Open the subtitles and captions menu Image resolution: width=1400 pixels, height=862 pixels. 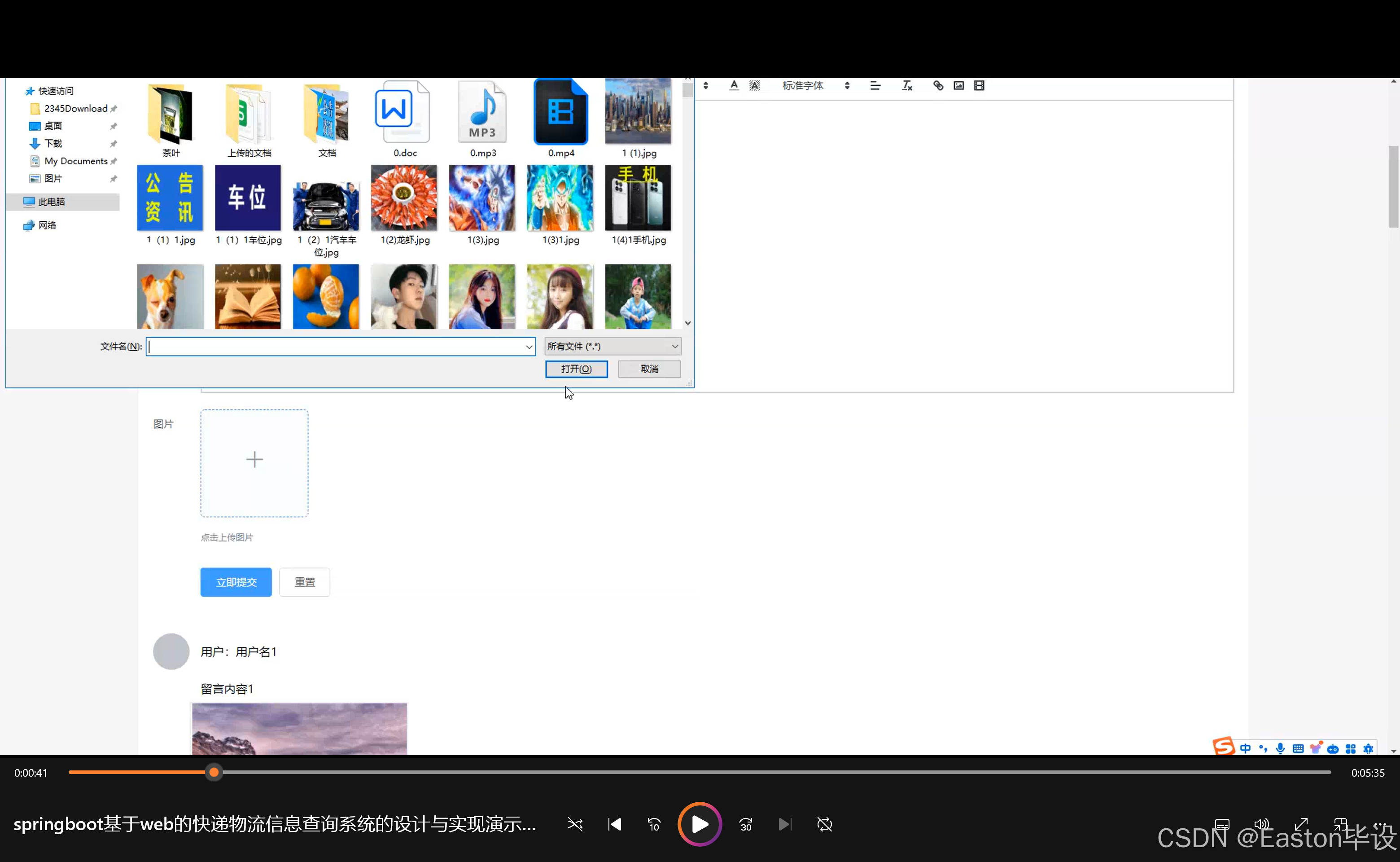(1222, 824)
